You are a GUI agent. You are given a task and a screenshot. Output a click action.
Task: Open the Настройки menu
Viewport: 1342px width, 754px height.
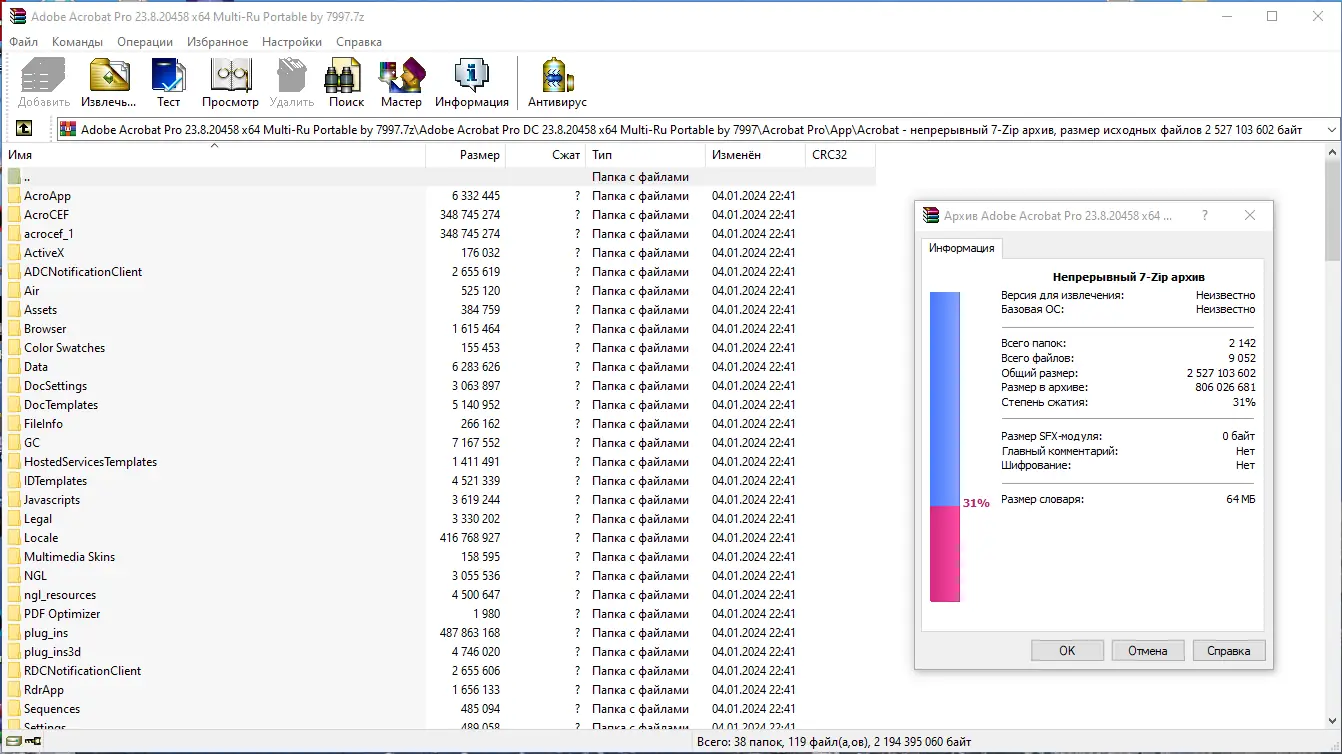click(292, 42)
